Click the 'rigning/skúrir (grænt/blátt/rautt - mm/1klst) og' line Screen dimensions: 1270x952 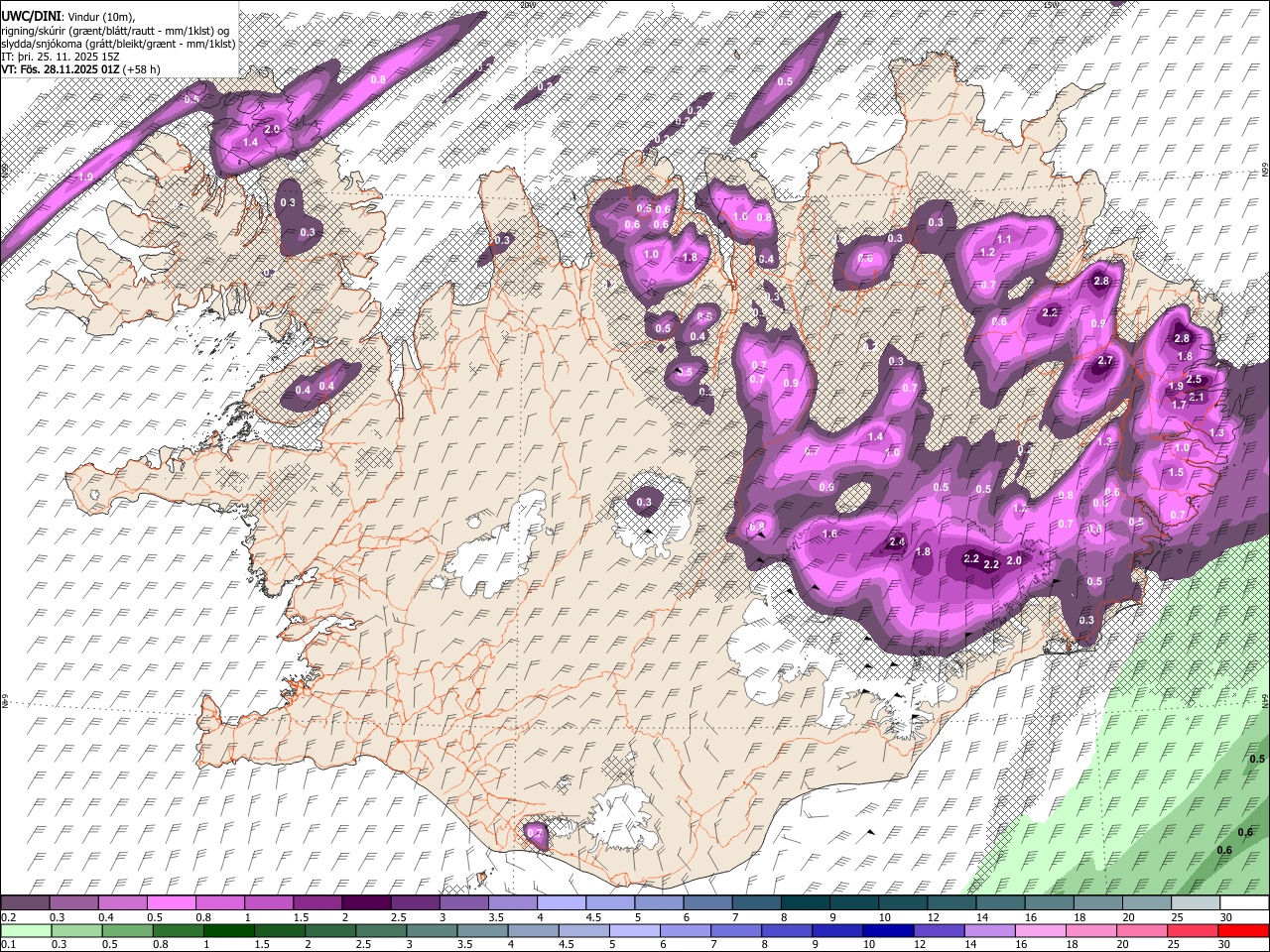coord(115,30)
